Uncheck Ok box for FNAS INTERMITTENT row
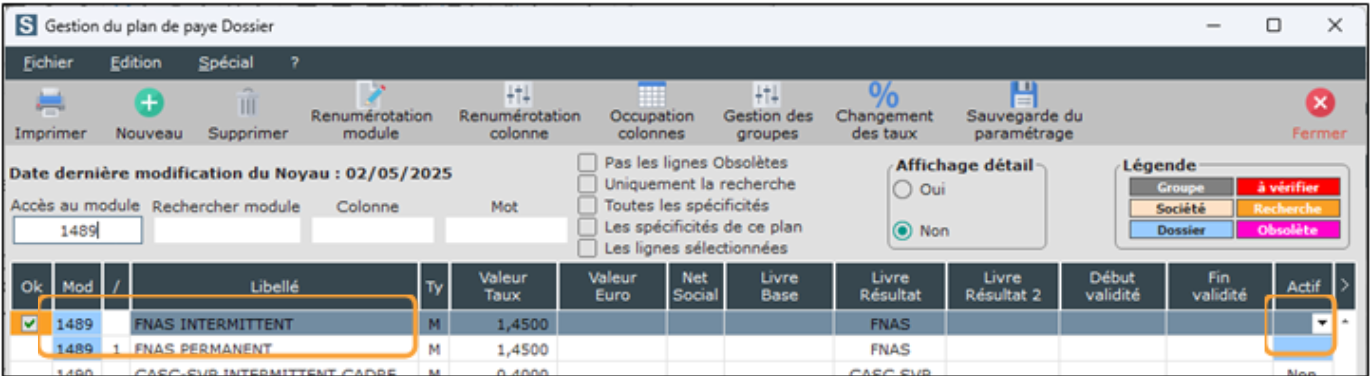The height and width of the screenshot is (376, 1372). (30, 324)
